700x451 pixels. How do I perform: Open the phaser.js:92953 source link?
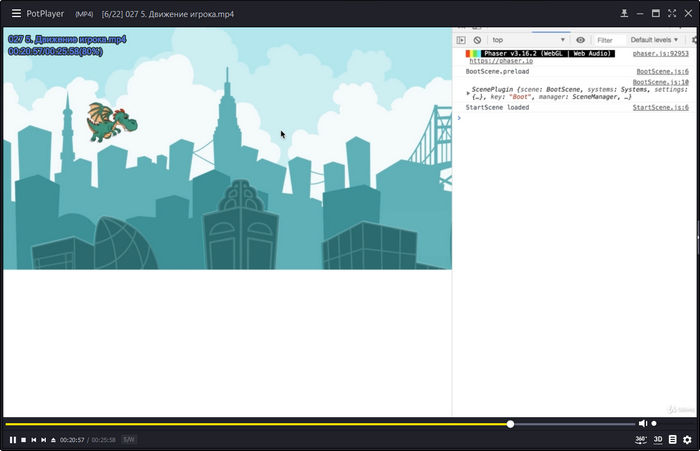pos(660,53)
